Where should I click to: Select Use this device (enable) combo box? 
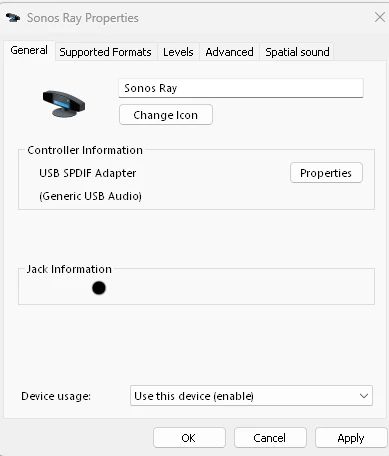pyautogui.click(x=251, y=396)
